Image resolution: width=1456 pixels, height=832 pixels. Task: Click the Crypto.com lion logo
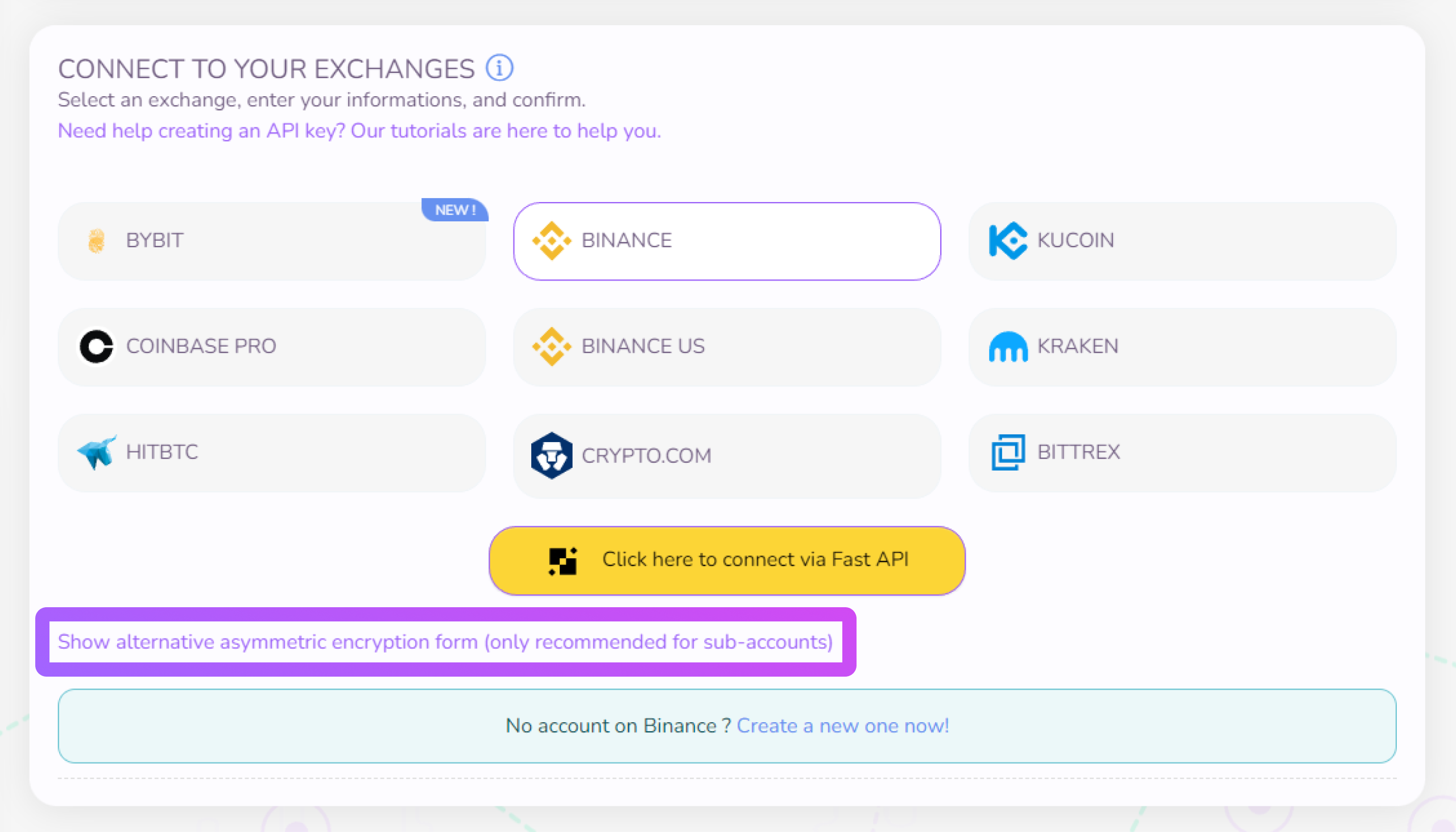coord(552,455)
